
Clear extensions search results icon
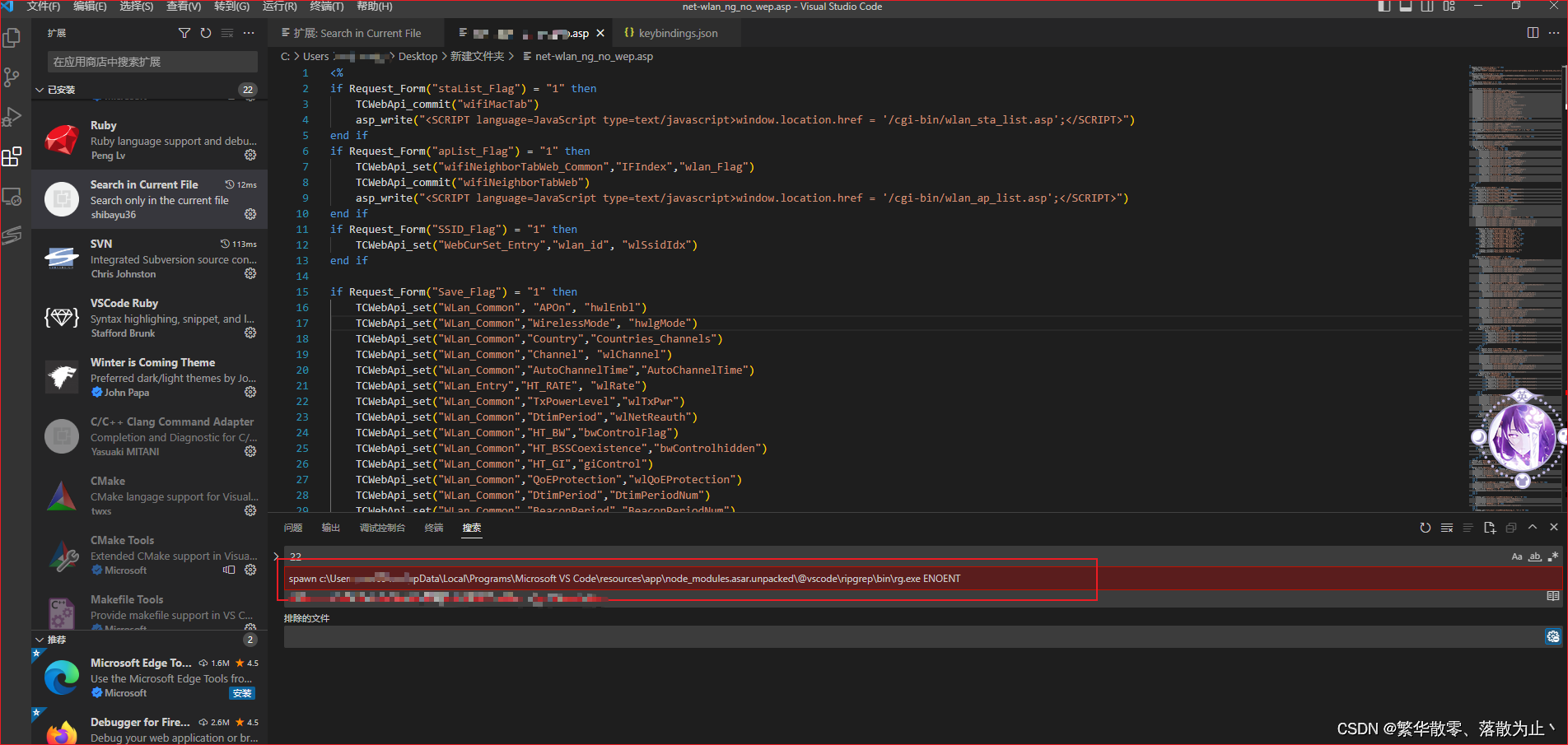click(227, 33)
